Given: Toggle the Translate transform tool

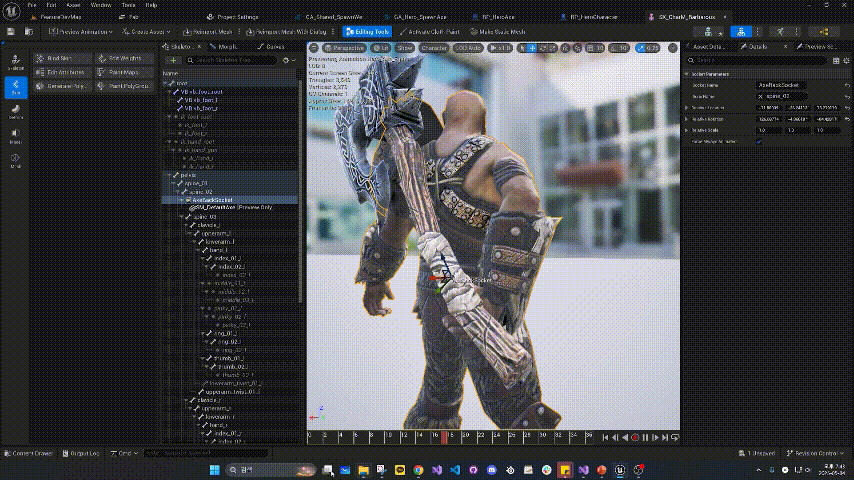Looking at the screenshot, I should tap(532, 48).
